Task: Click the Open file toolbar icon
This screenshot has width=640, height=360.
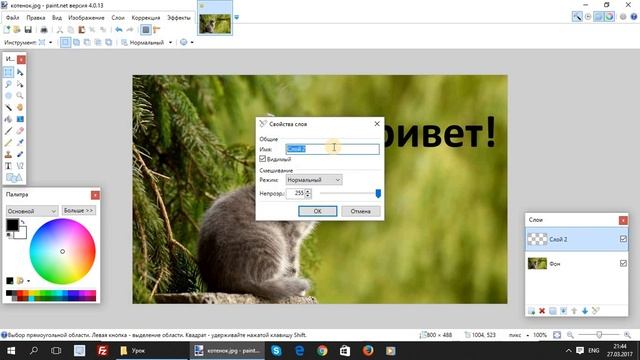Action: coord(17,30)
